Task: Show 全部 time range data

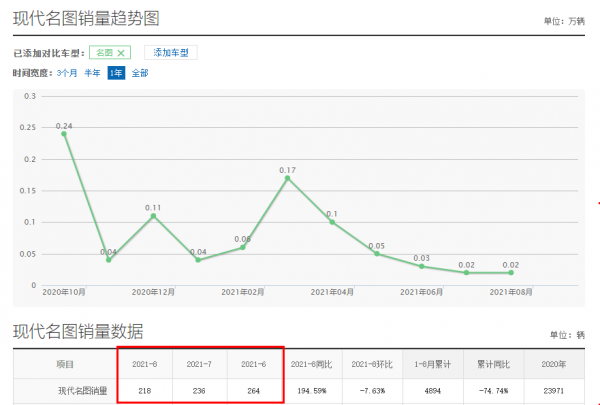Action: 140,73
